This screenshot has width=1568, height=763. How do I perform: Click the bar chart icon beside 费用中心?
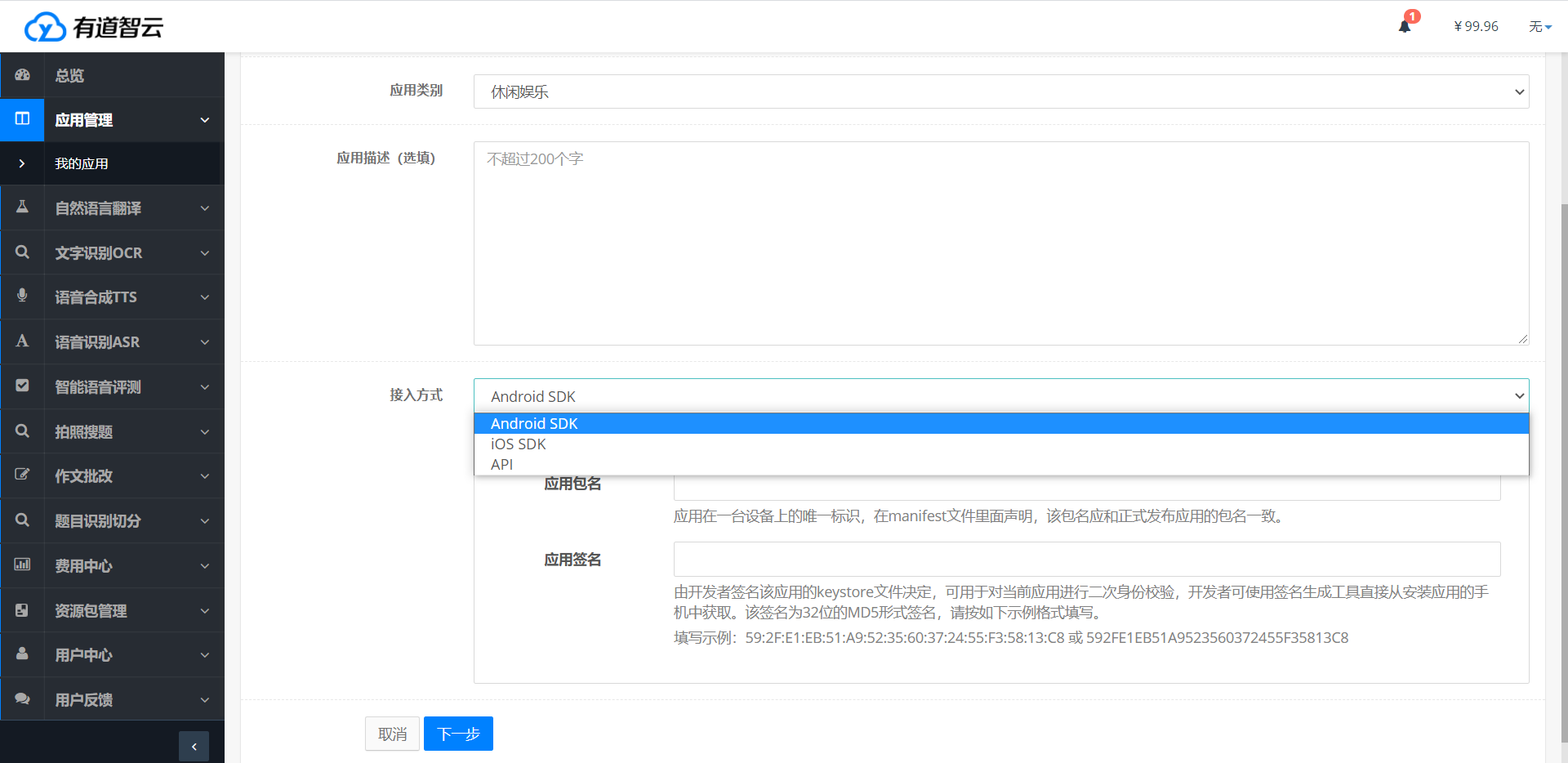click(22, 565)
